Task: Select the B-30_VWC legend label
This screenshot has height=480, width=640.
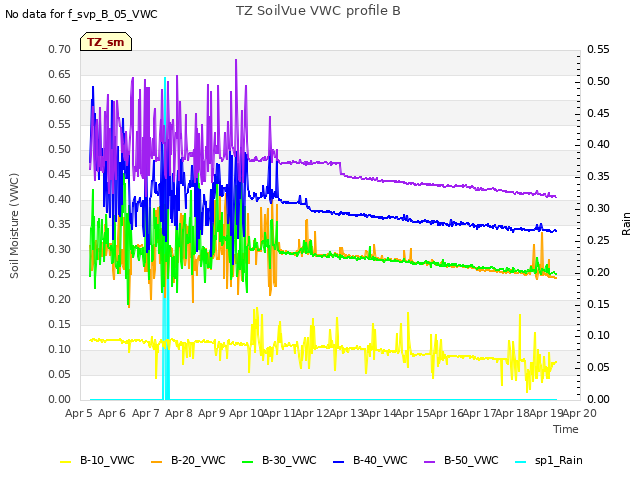Action: coord(289,460)
